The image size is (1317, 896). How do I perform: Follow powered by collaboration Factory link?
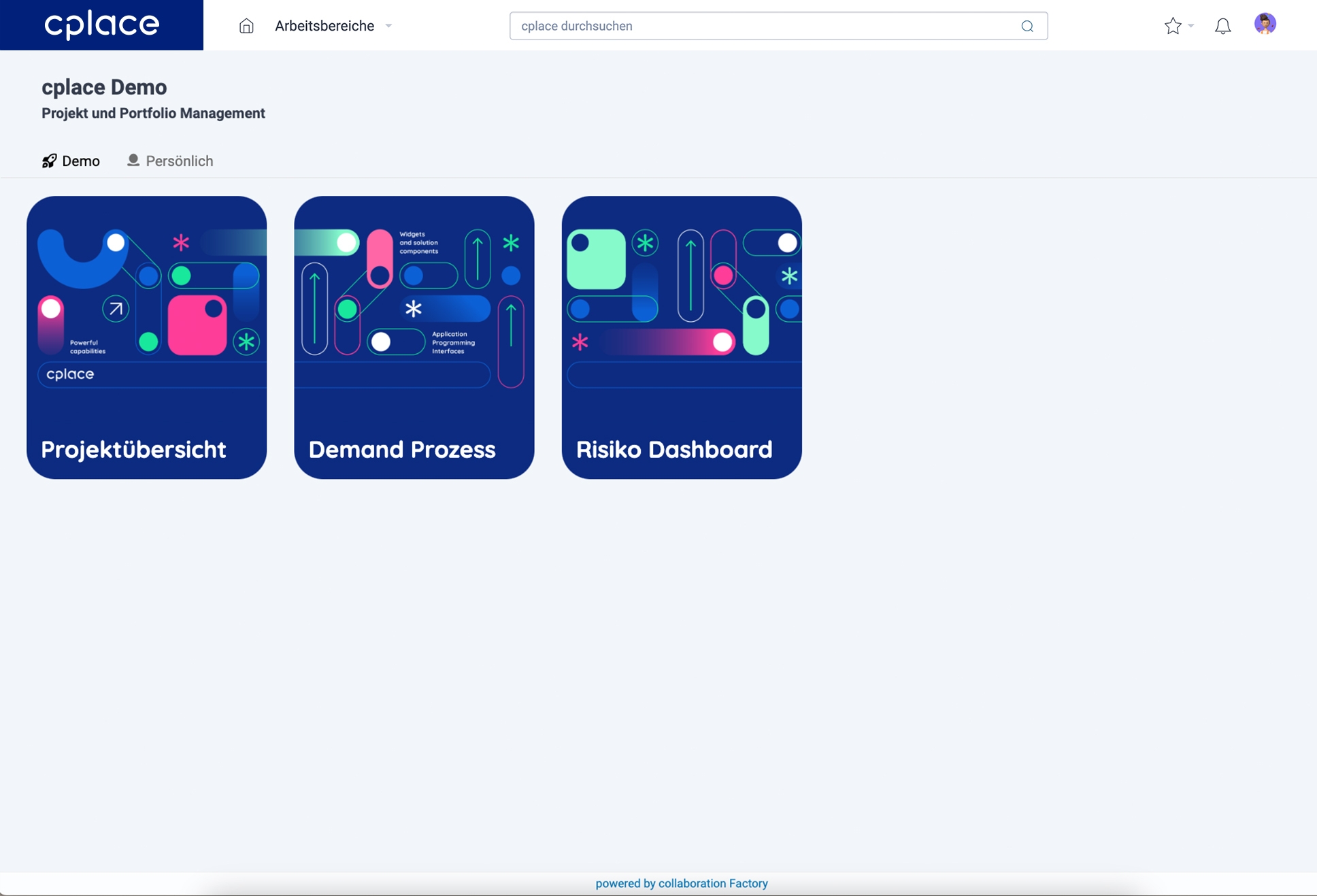coord(681,883)
